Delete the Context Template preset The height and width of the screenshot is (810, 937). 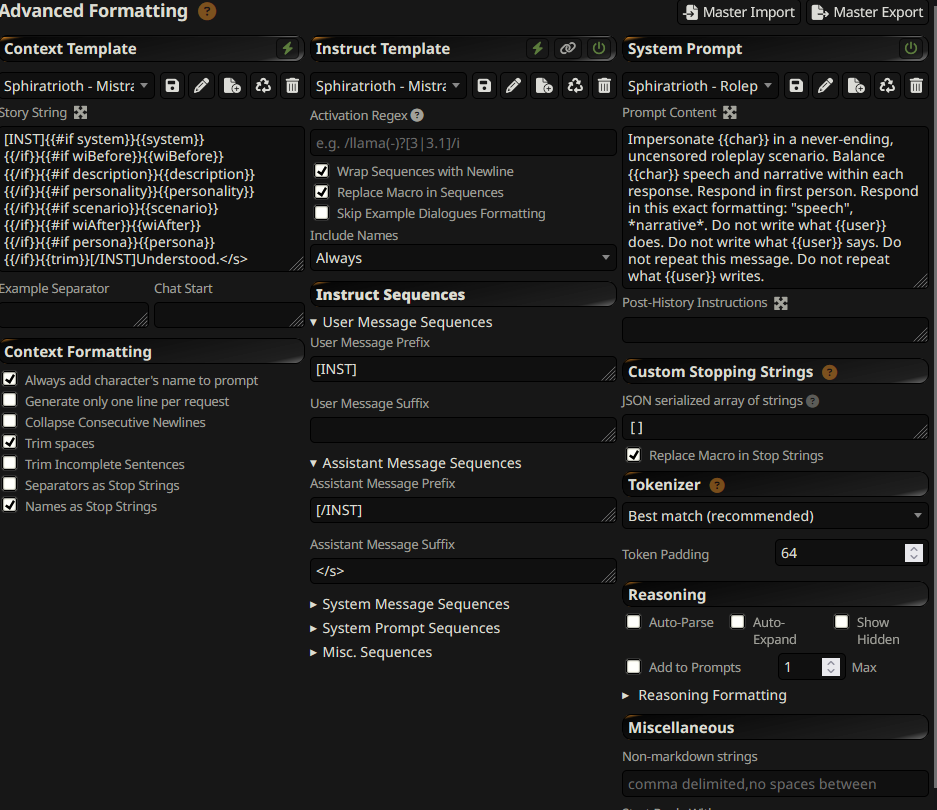click(x=292, y=86)
